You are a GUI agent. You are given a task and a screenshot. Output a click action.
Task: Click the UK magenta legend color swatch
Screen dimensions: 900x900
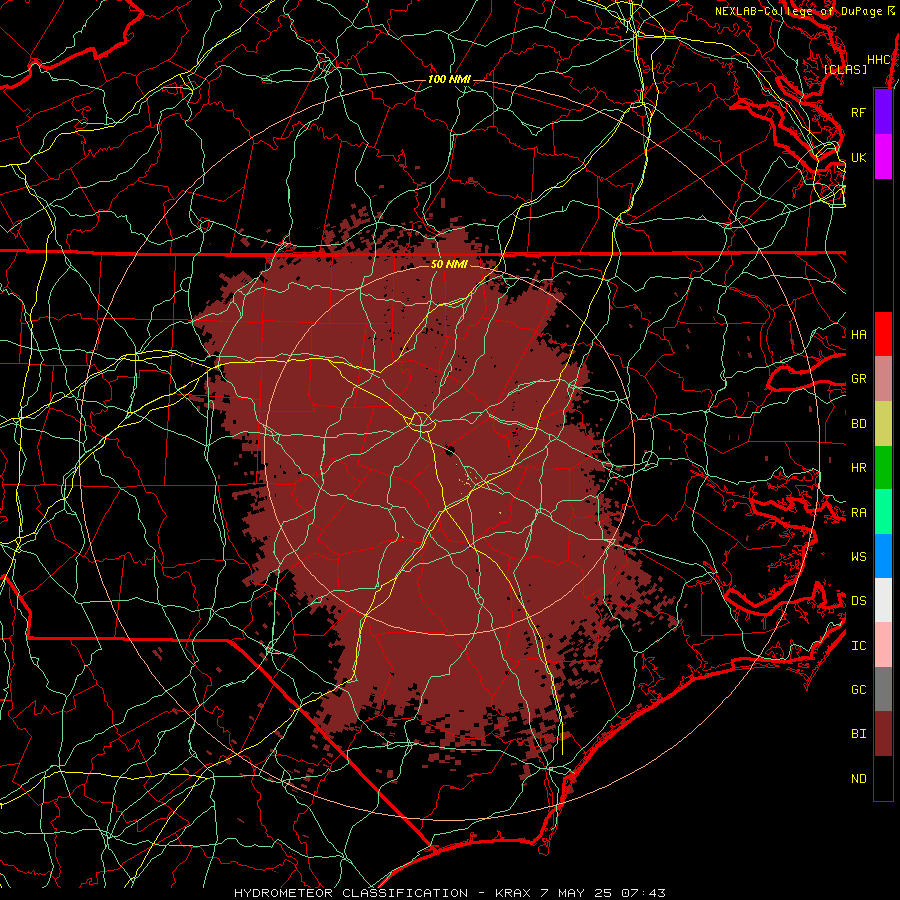[883, 157]
